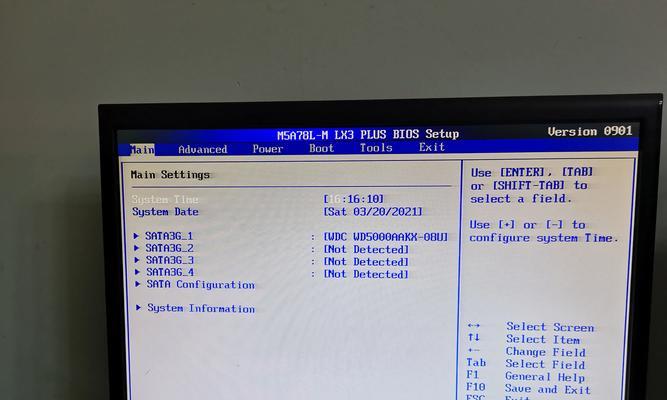The height and width of the screenshot is (400, 667).
Task: Click the Tab key label
Action: pyautogui.click(x=476, y=363)
